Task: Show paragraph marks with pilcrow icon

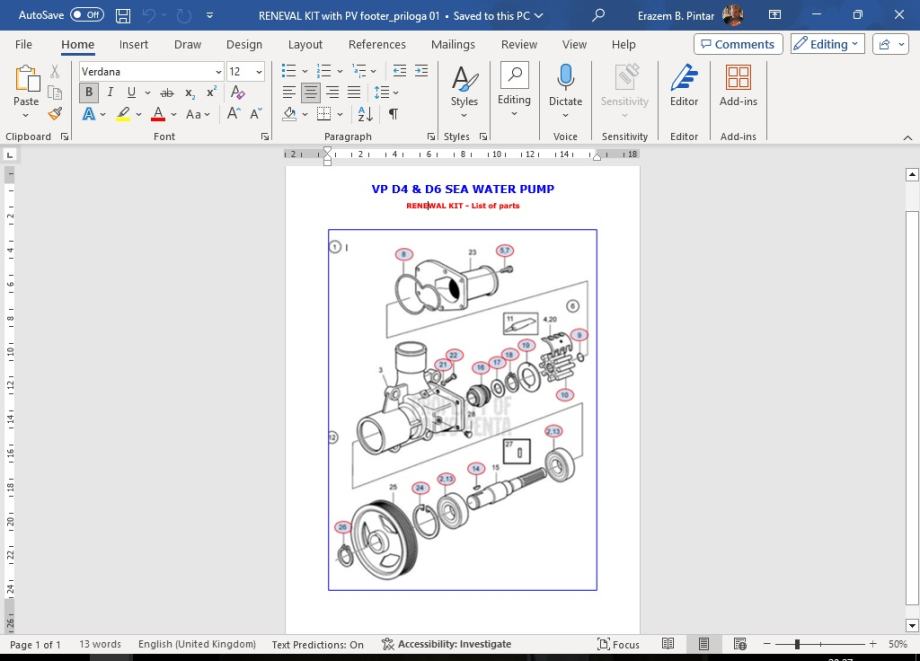Action: point(393,114)
